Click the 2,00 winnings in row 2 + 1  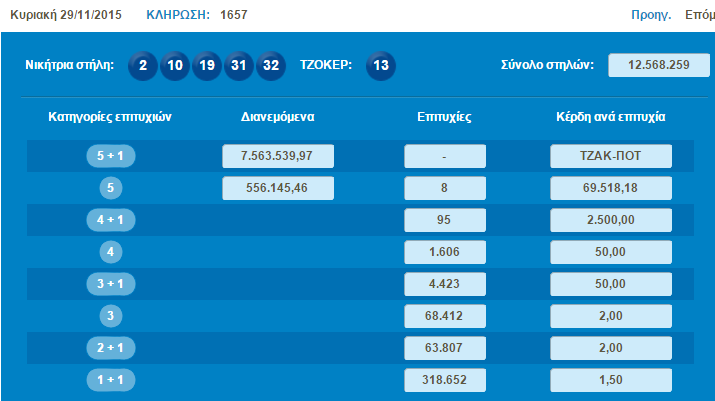coord(611,348)
